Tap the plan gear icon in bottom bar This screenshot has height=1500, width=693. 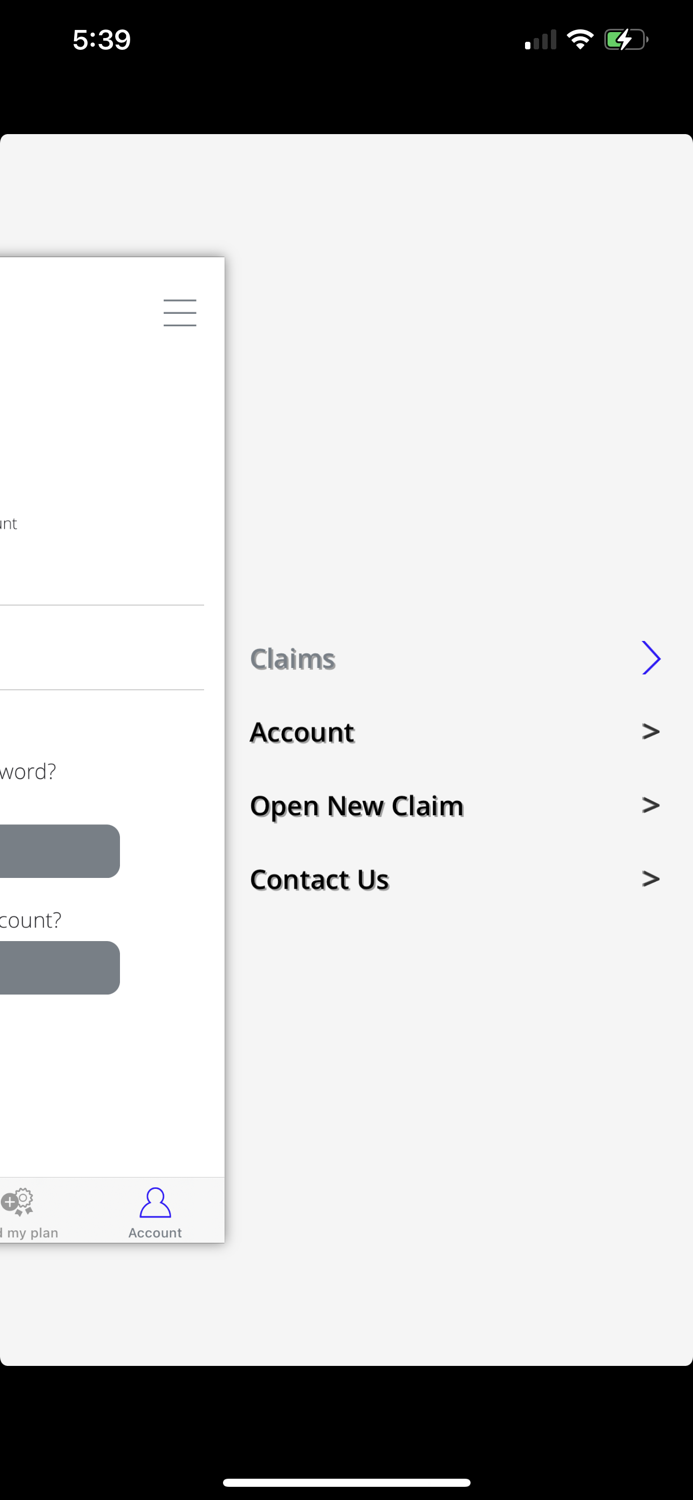(x=18, y=1202)
